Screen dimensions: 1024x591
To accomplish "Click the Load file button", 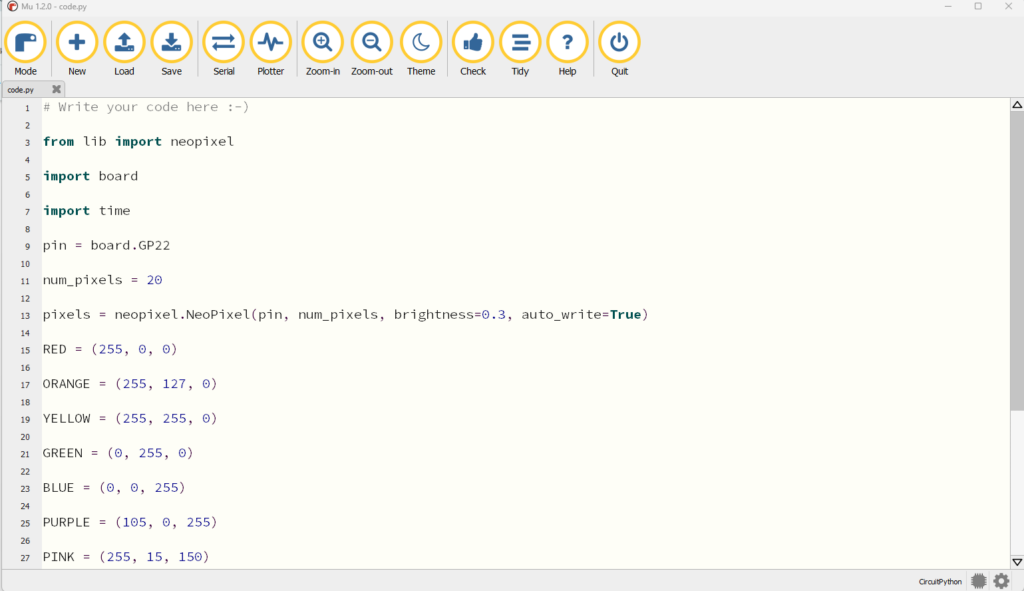I will 124,43.
